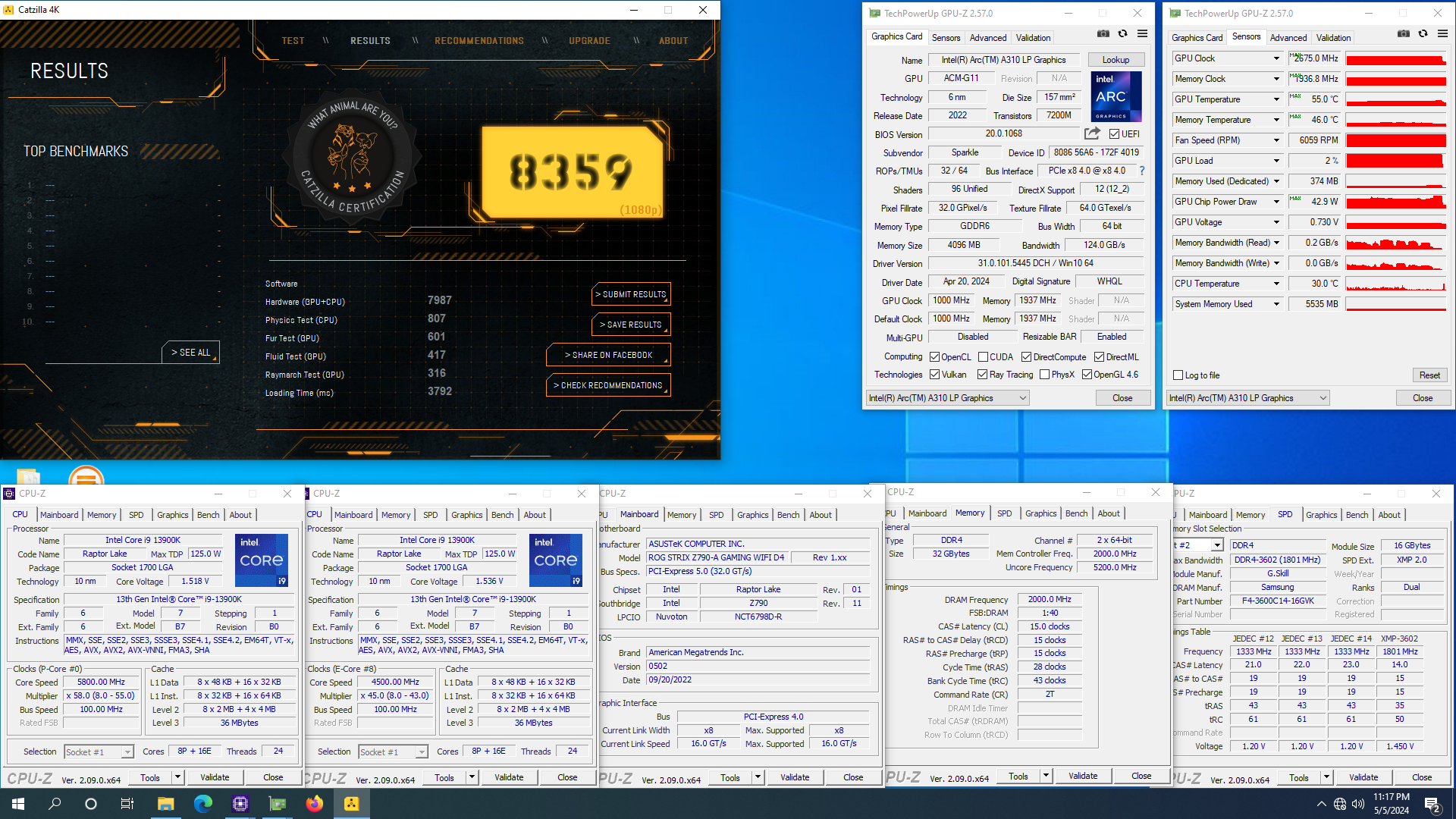Click the CPU-Z purple chip taskbar icon
This screenshot has height=819, width=1456.
point(240,804)
